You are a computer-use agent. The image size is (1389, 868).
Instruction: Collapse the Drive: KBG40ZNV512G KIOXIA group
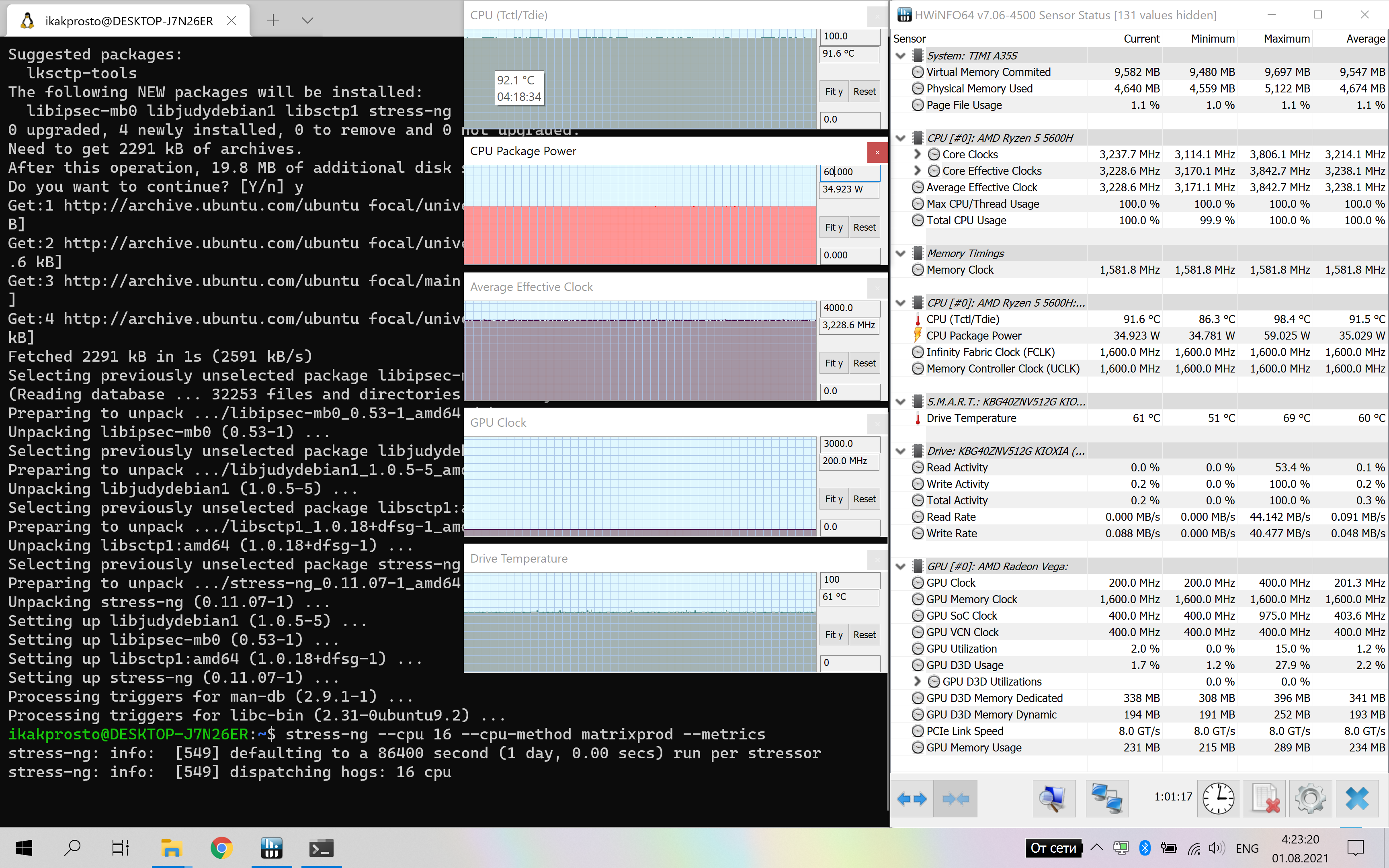(900, 451)
